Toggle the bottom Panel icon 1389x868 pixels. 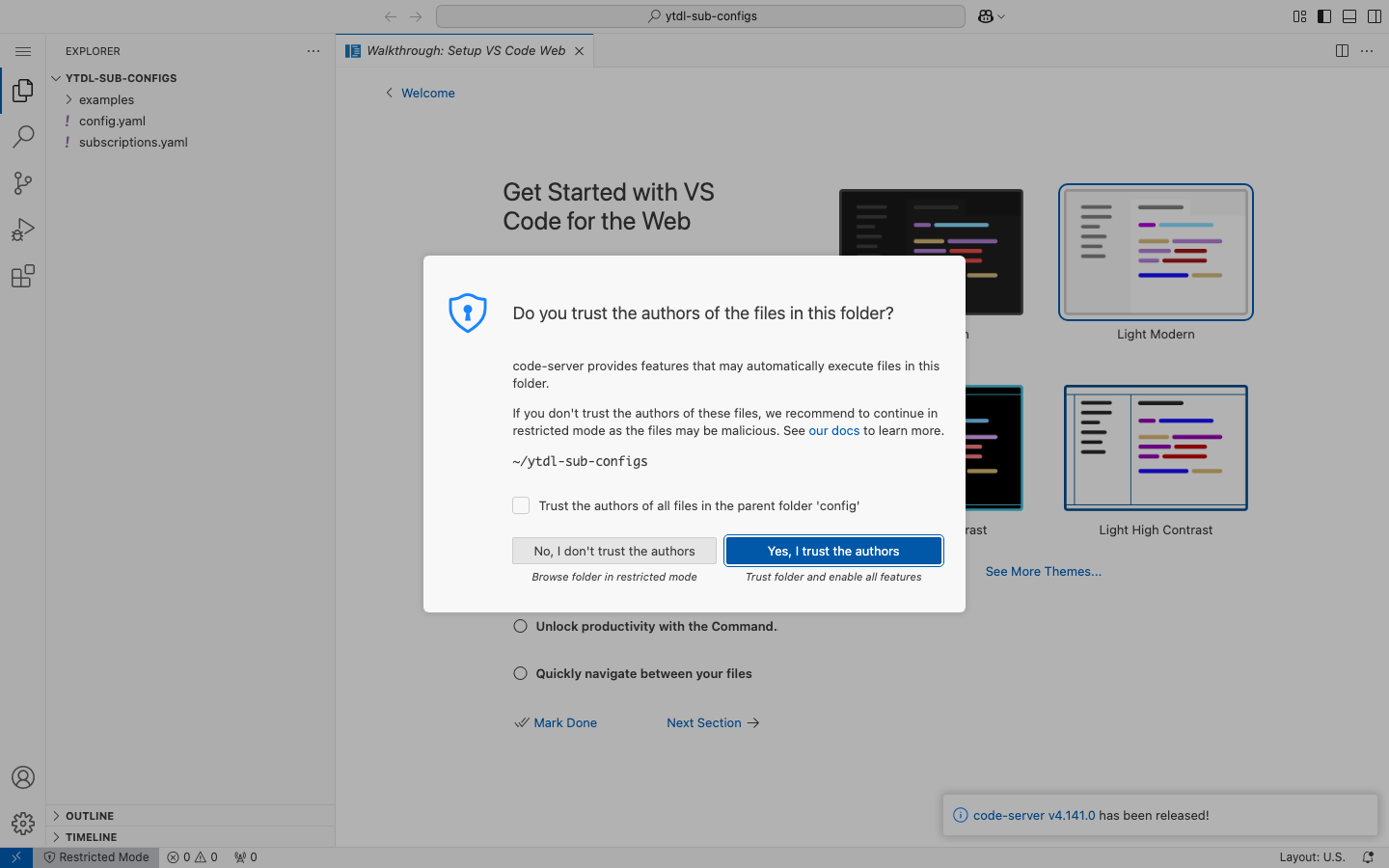pos(1349,16)
